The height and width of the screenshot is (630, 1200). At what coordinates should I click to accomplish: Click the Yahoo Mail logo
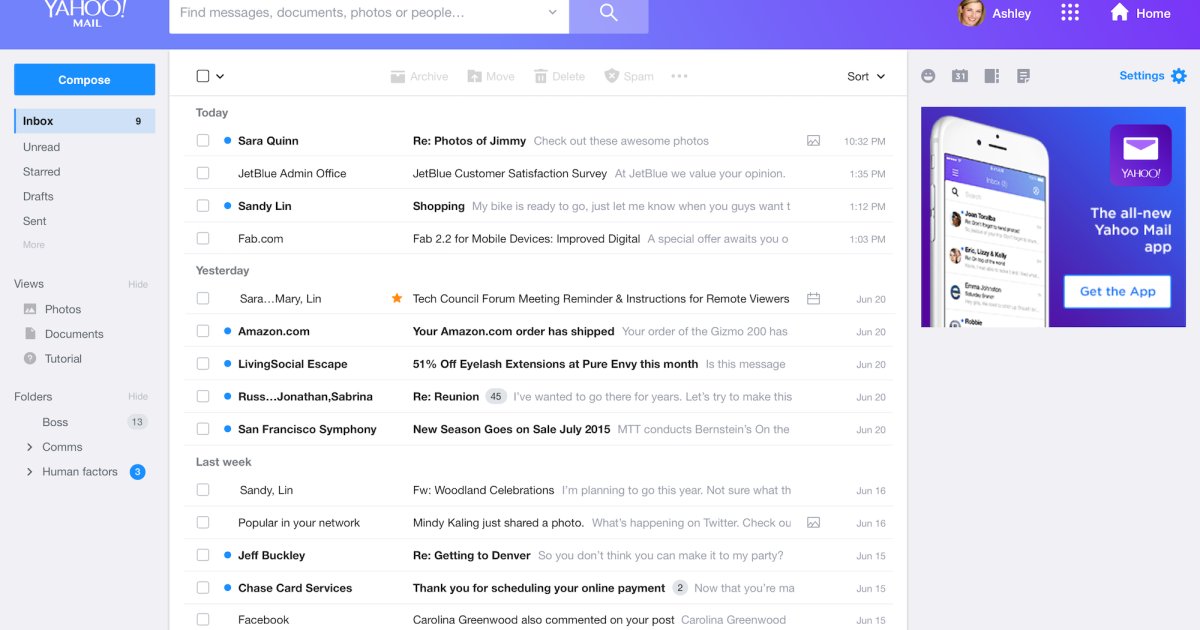coord(85,13)
